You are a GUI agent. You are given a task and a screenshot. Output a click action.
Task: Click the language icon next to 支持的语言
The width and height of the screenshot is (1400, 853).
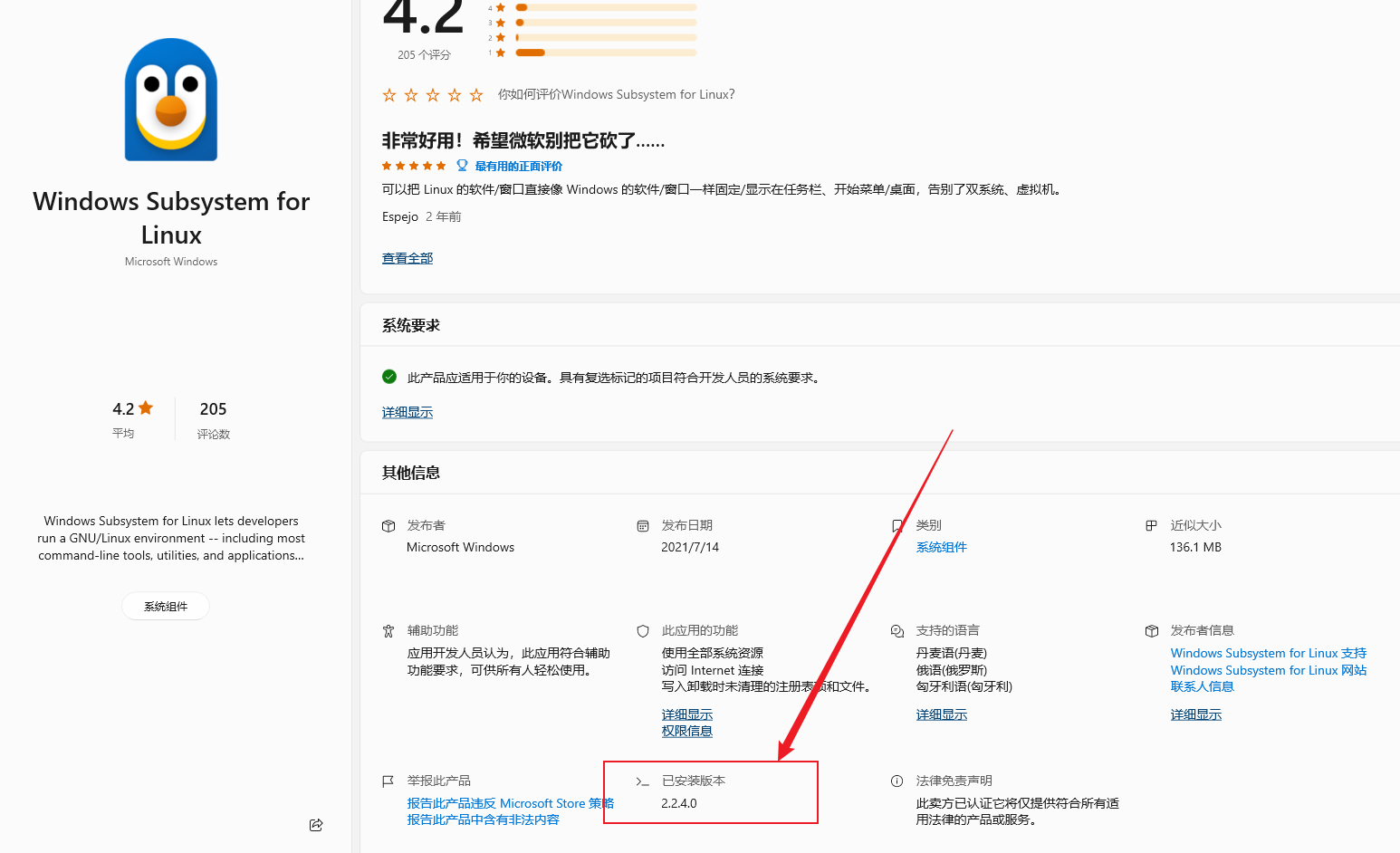coord(897,631)
